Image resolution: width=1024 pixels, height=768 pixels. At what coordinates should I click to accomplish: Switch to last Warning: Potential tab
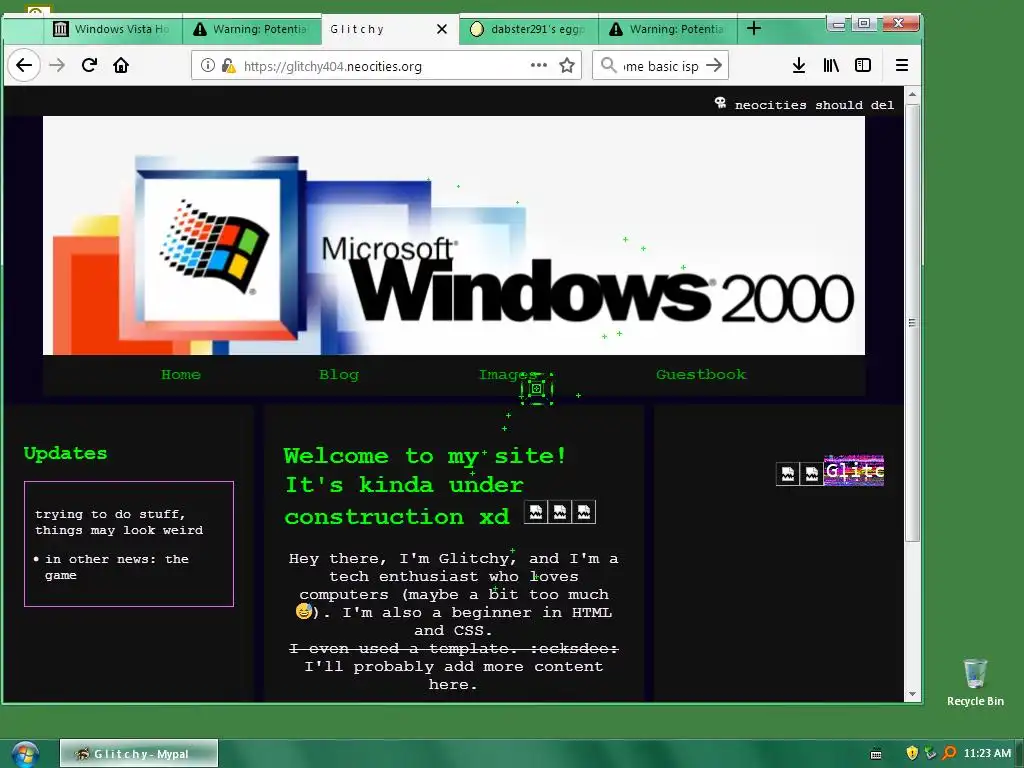[668, 29]
